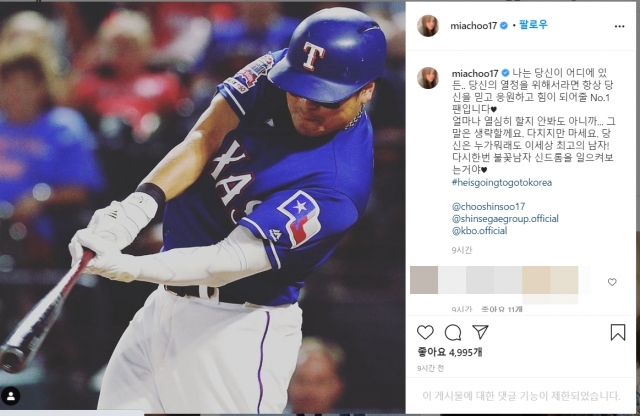
Task: Like the blurred comment with small heart
Action: (x=612, y=282)
